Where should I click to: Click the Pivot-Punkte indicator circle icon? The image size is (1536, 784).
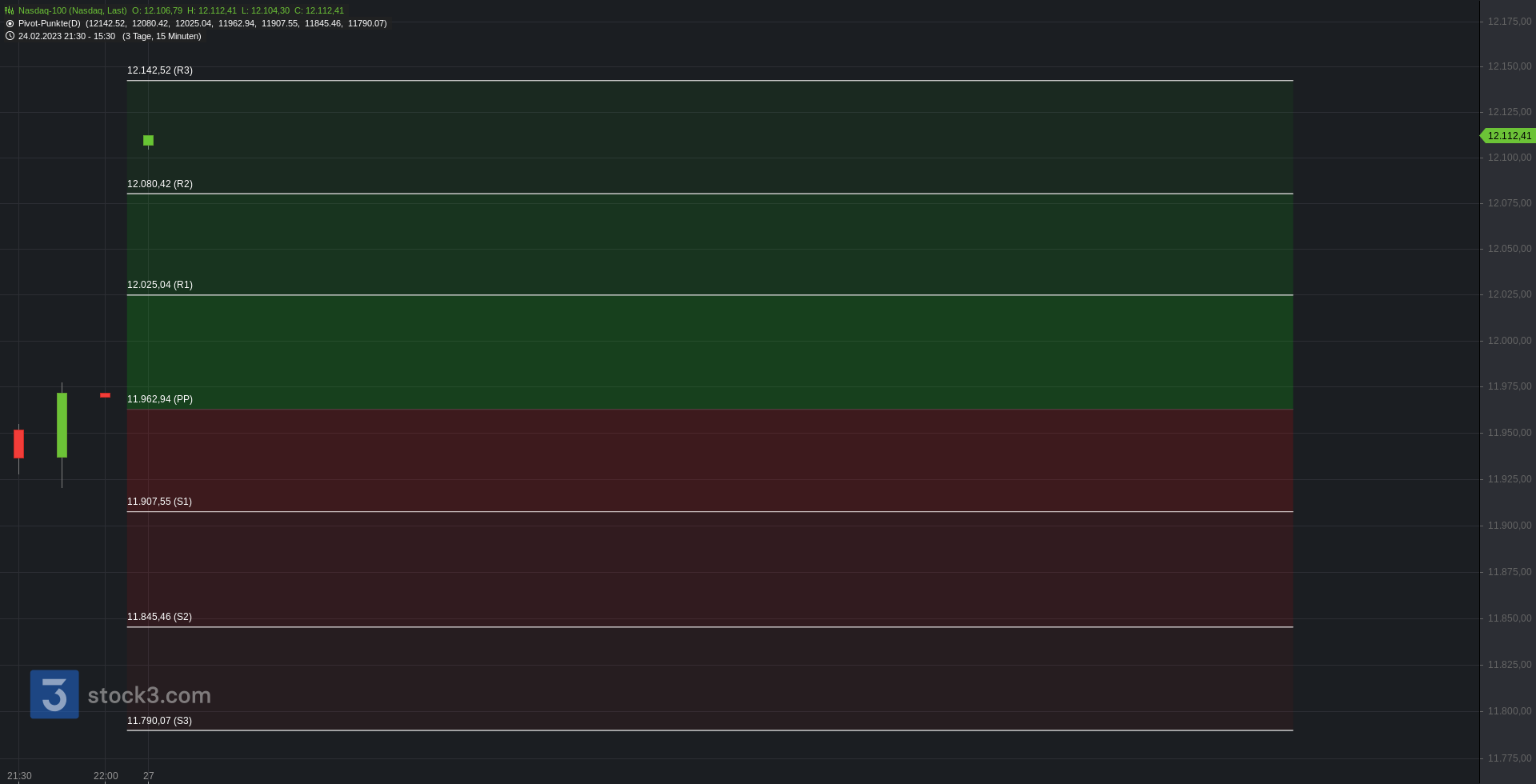tap(10, 23)
